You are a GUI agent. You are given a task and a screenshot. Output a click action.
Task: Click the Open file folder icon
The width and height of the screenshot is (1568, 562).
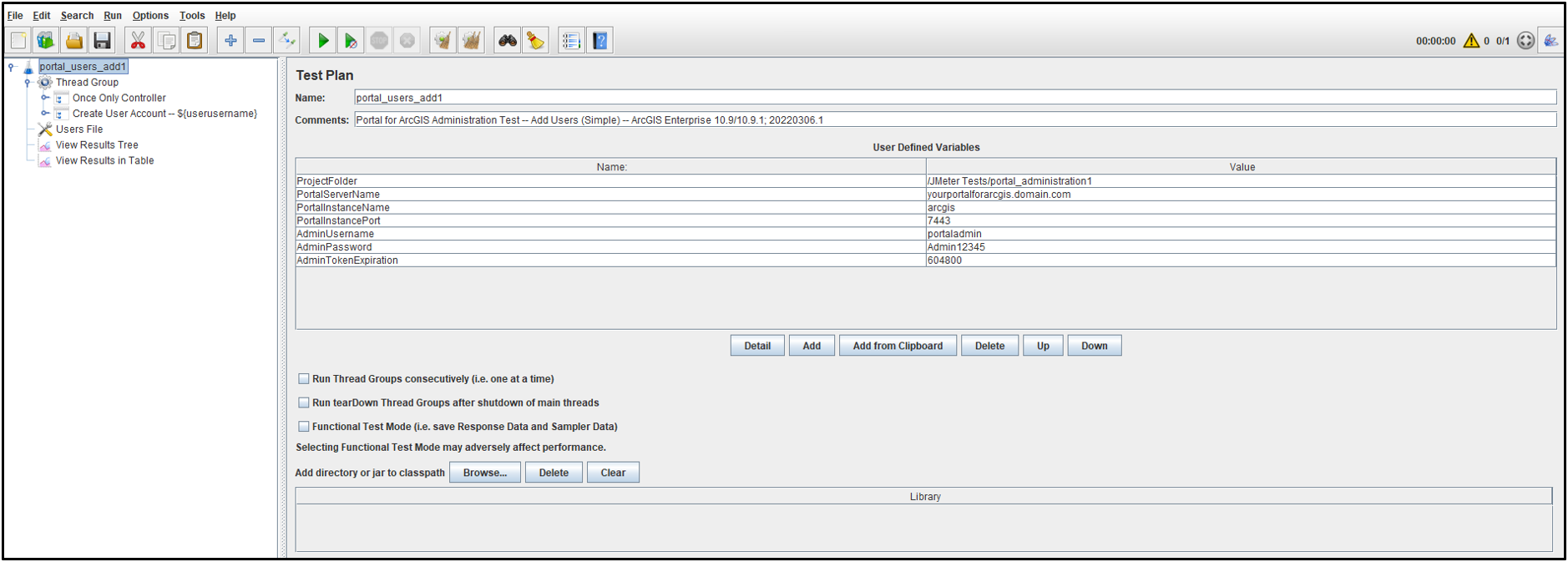pyautogui.click(x=74, y=40)
